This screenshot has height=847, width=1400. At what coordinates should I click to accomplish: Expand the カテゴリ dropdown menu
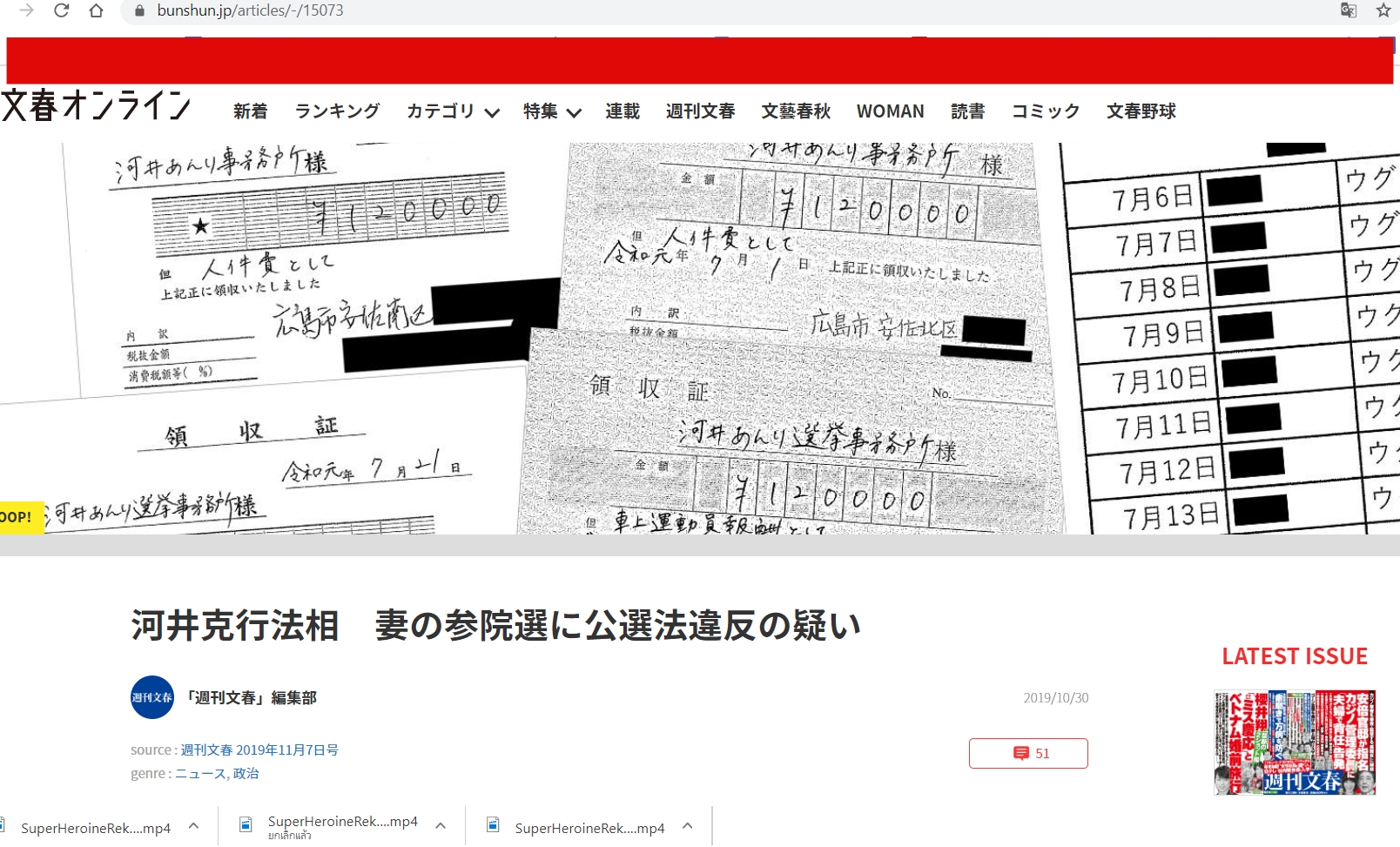[x=453, y=111]
